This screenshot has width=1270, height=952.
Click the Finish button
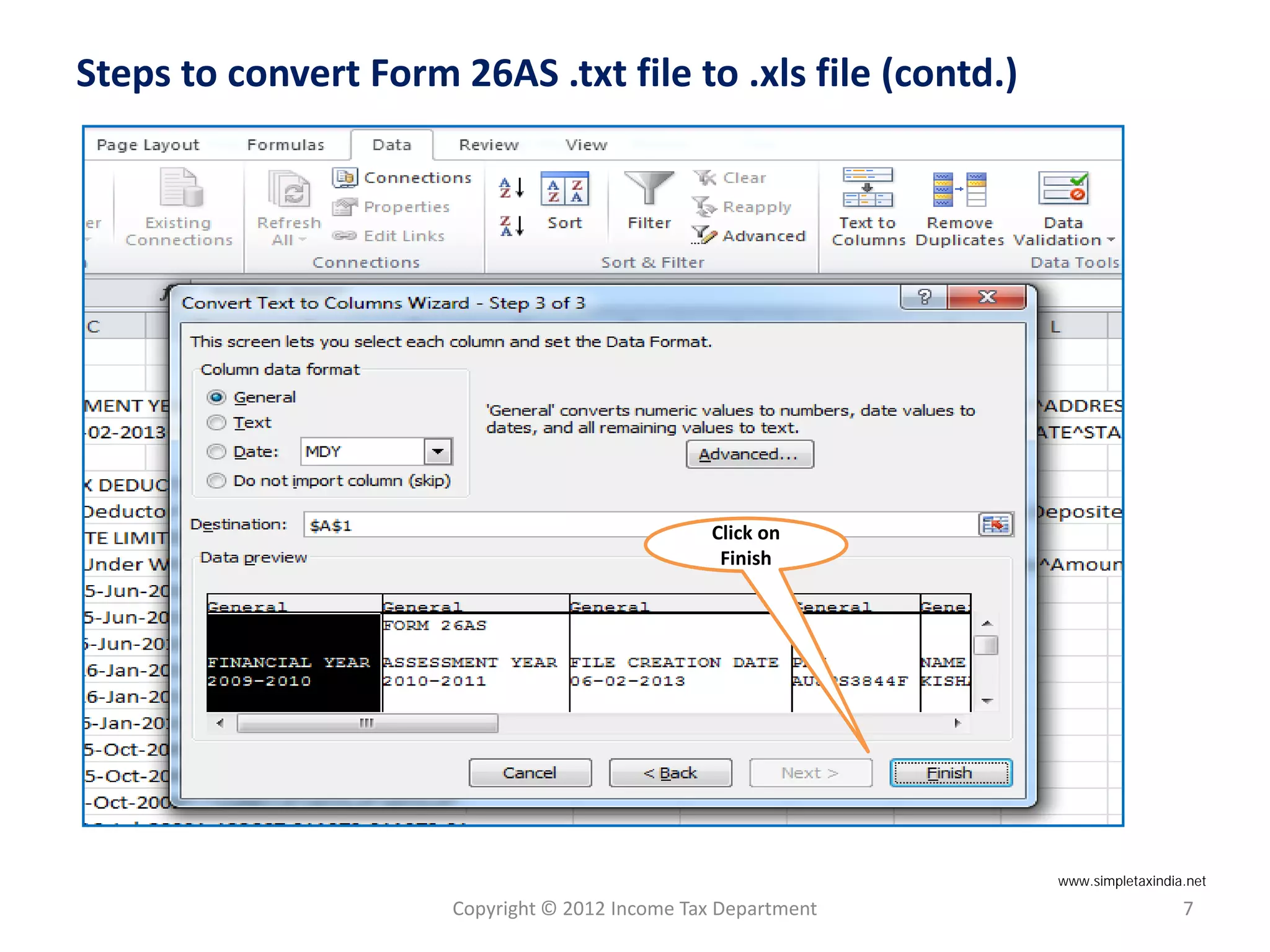click(951, 773)
